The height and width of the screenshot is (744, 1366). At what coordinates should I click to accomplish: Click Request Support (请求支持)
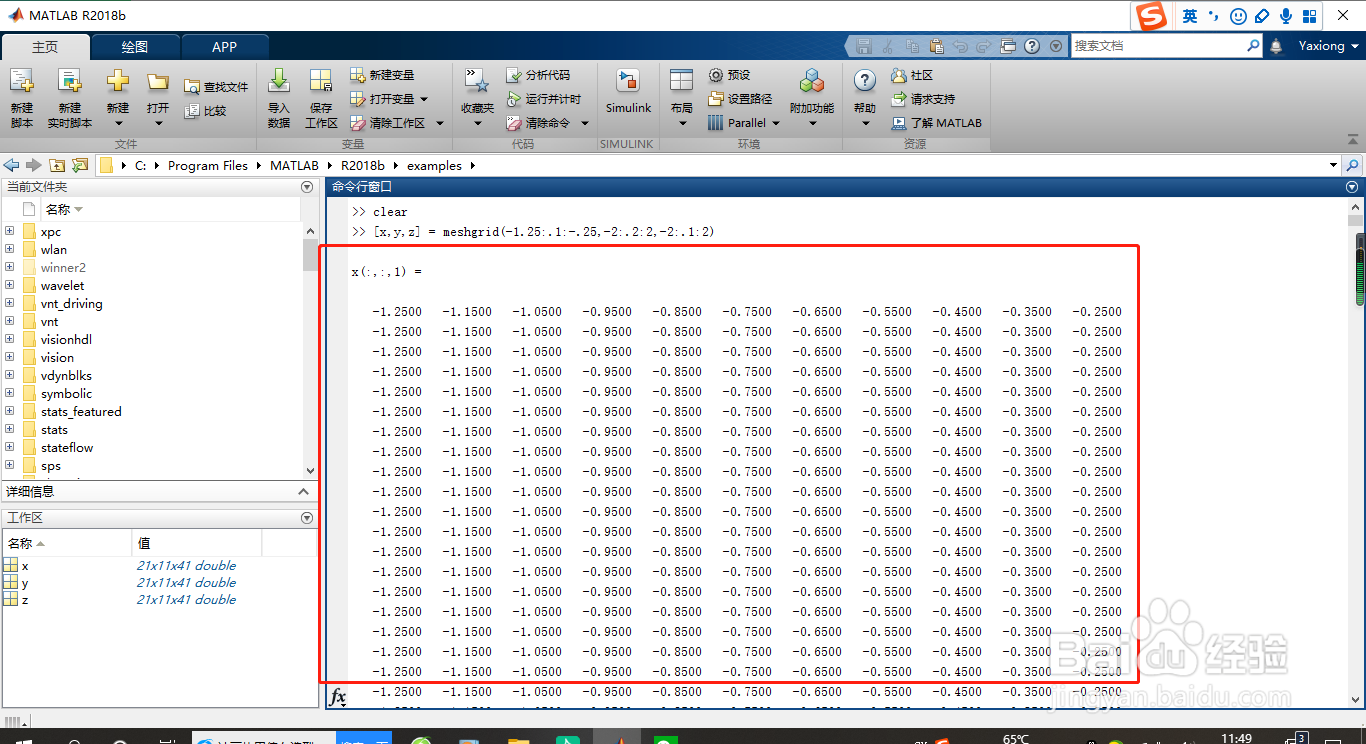coord(923,99)
